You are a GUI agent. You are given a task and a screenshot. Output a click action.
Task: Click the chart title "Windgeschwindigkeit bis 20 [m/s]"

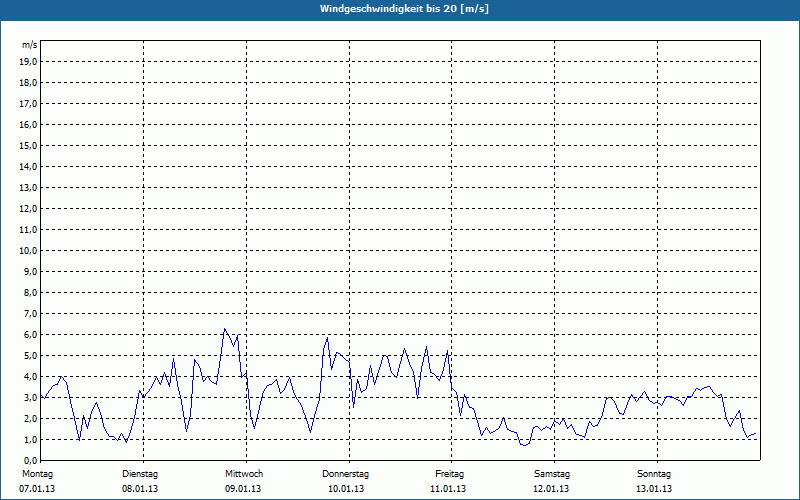click(x=404, y=9)
